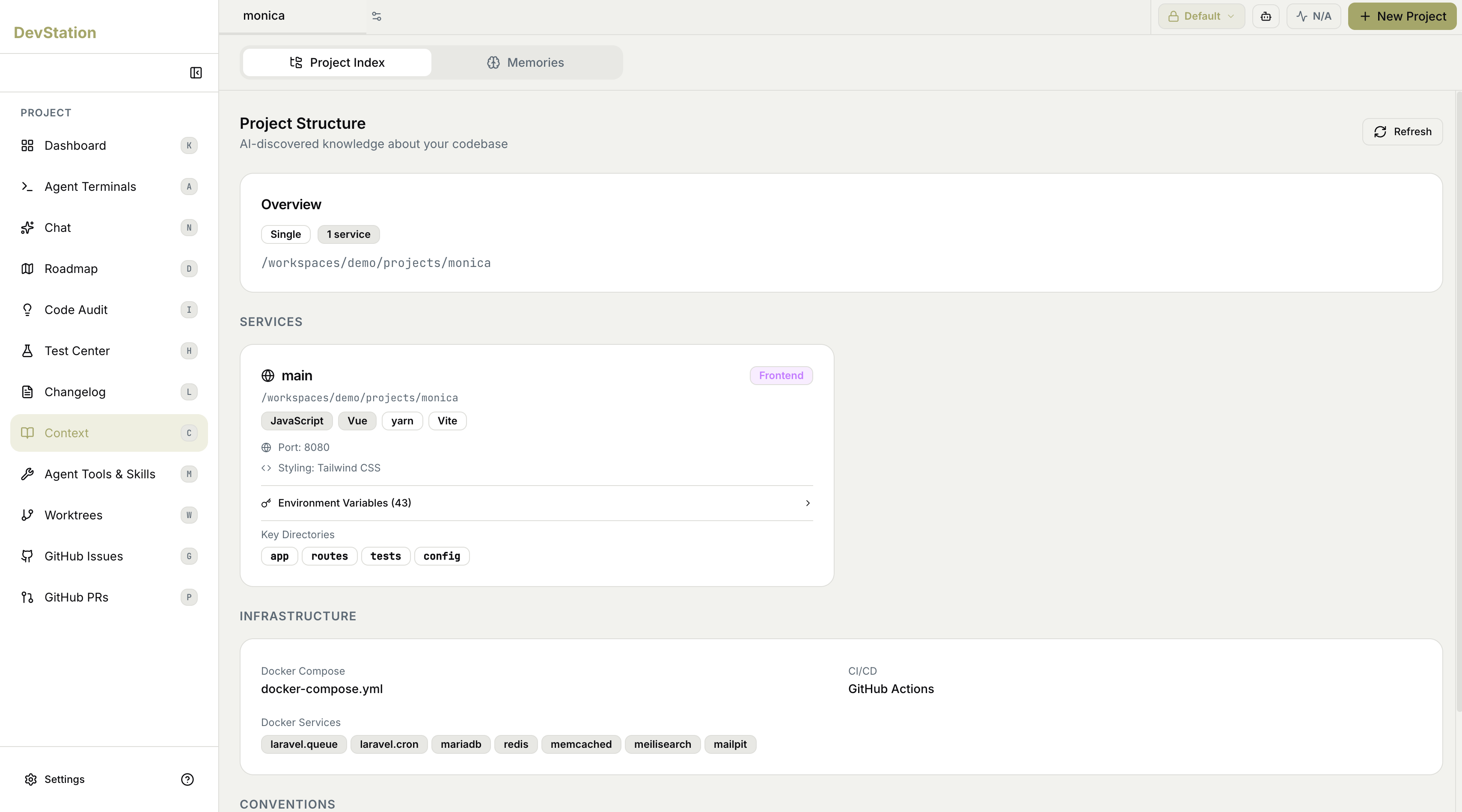Switch to the Project Index tab

pyautogui.click(x=337, y=62)
